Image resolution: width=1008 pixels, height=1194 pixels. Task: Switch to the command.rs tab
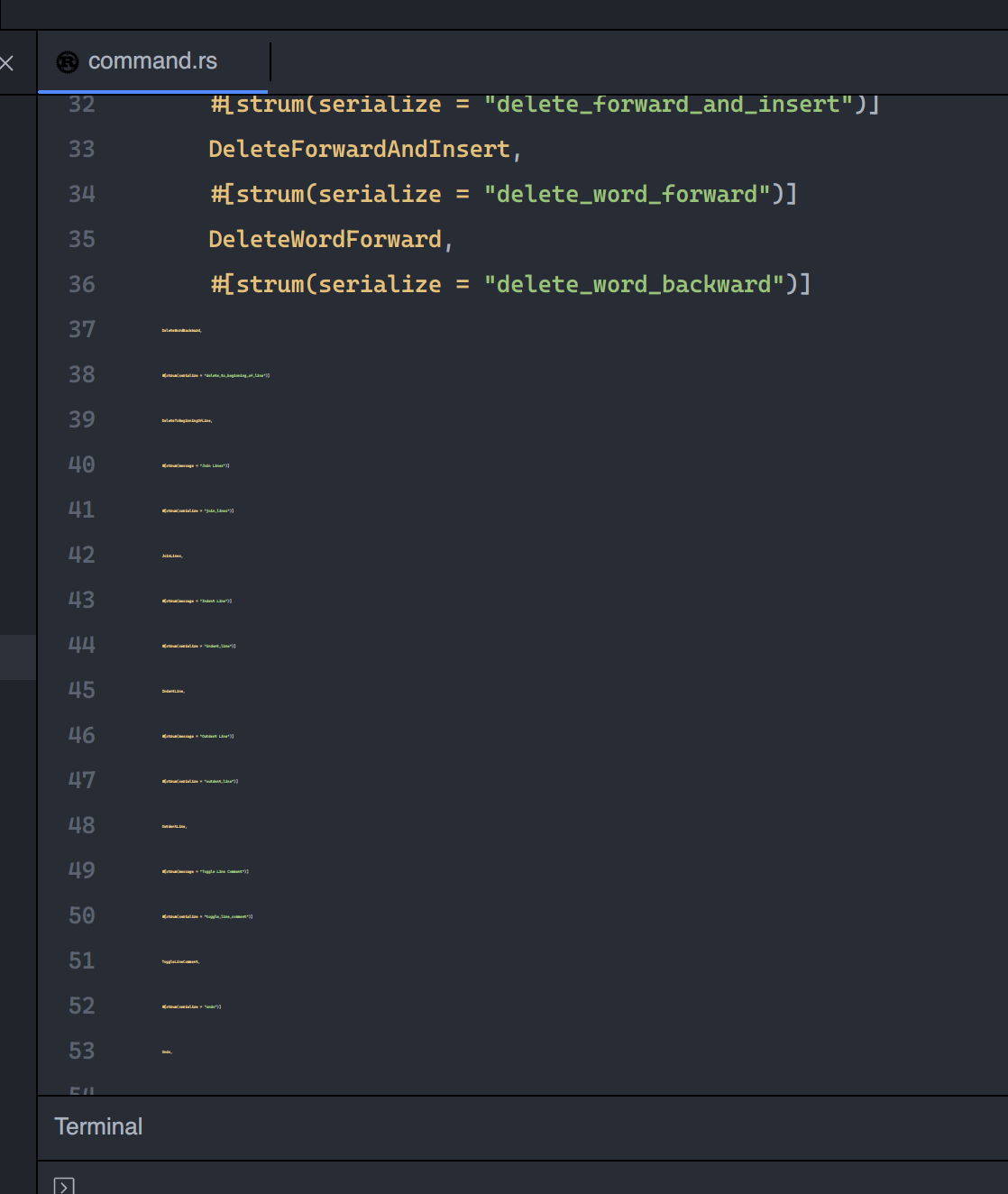pos(153,61)
